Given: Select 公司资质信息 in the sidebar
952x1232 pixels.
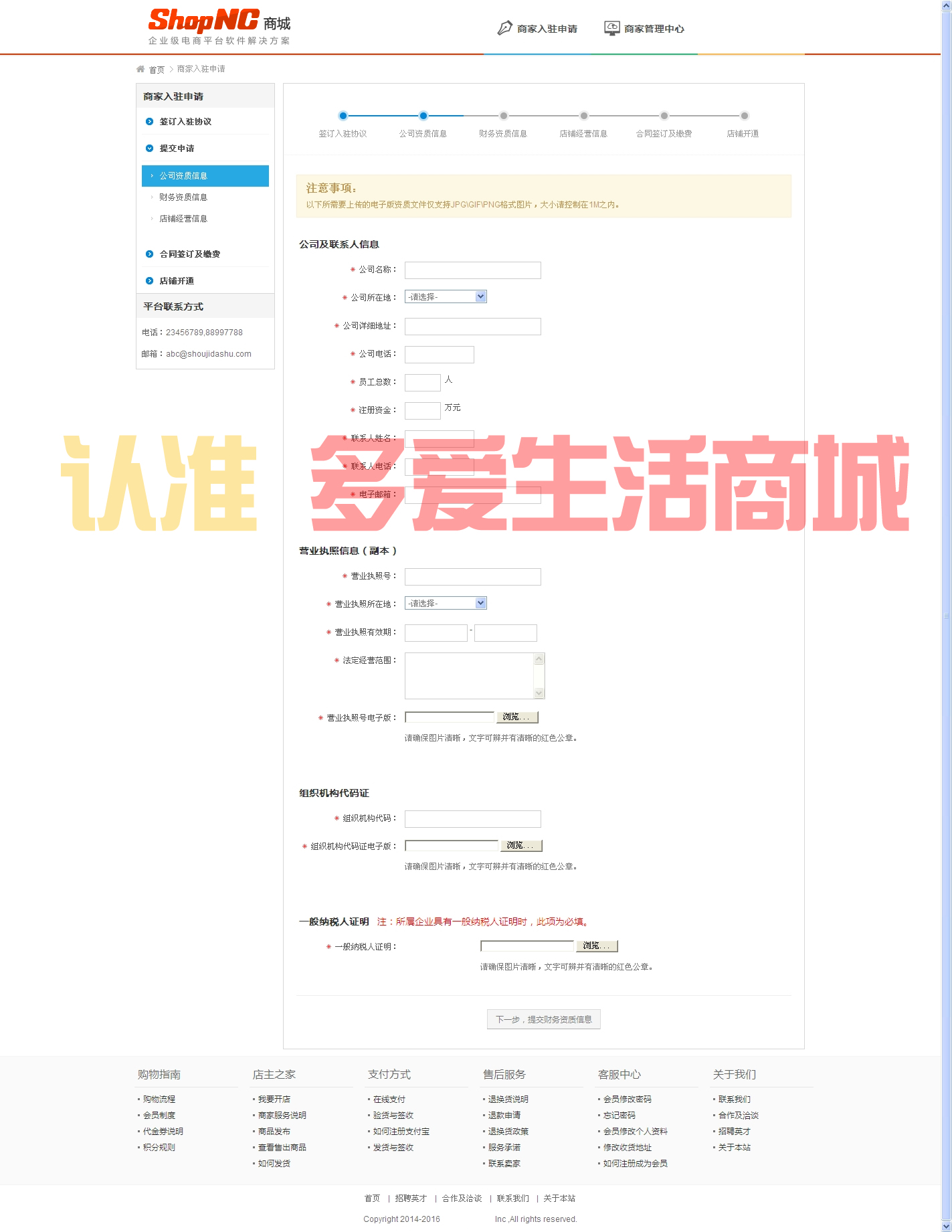Looking at the screenshot, I should click(205, 176).
